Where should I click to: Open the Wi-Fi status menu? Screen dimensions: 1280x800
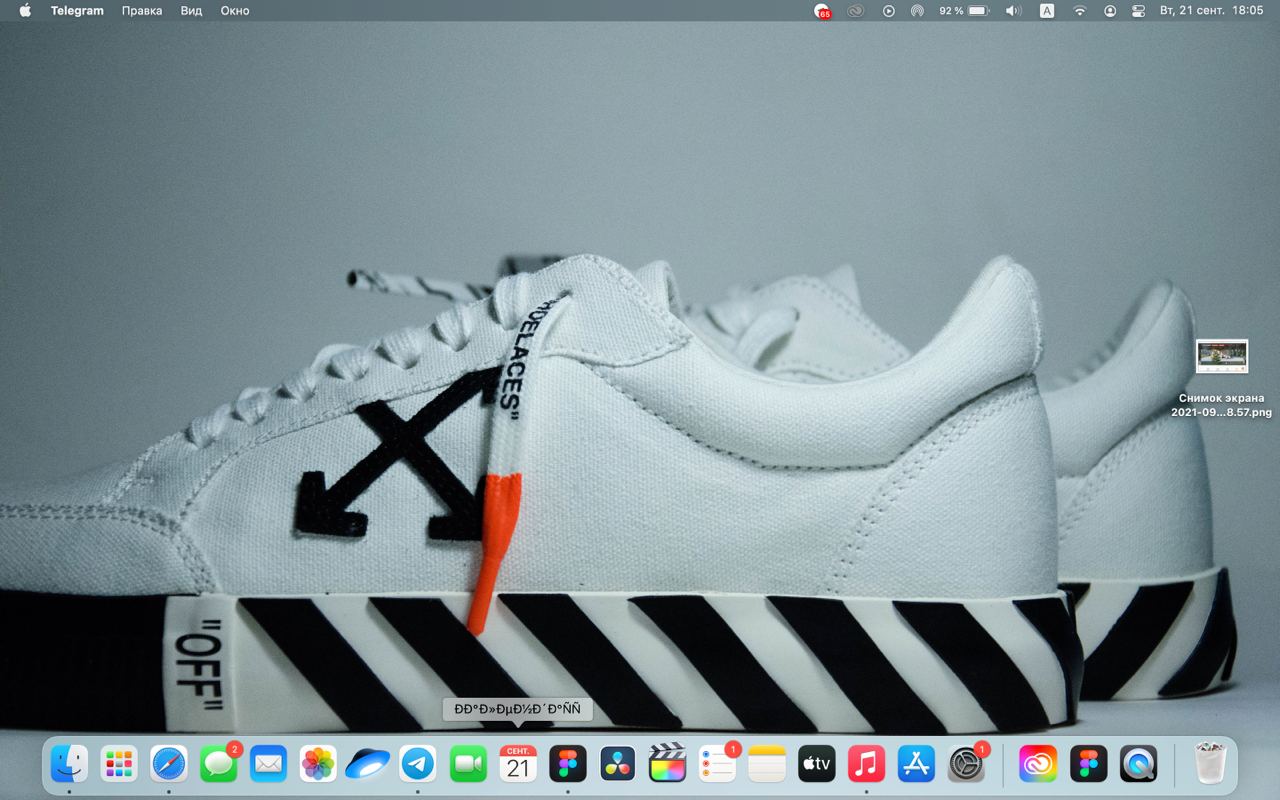coord(1079,10)
